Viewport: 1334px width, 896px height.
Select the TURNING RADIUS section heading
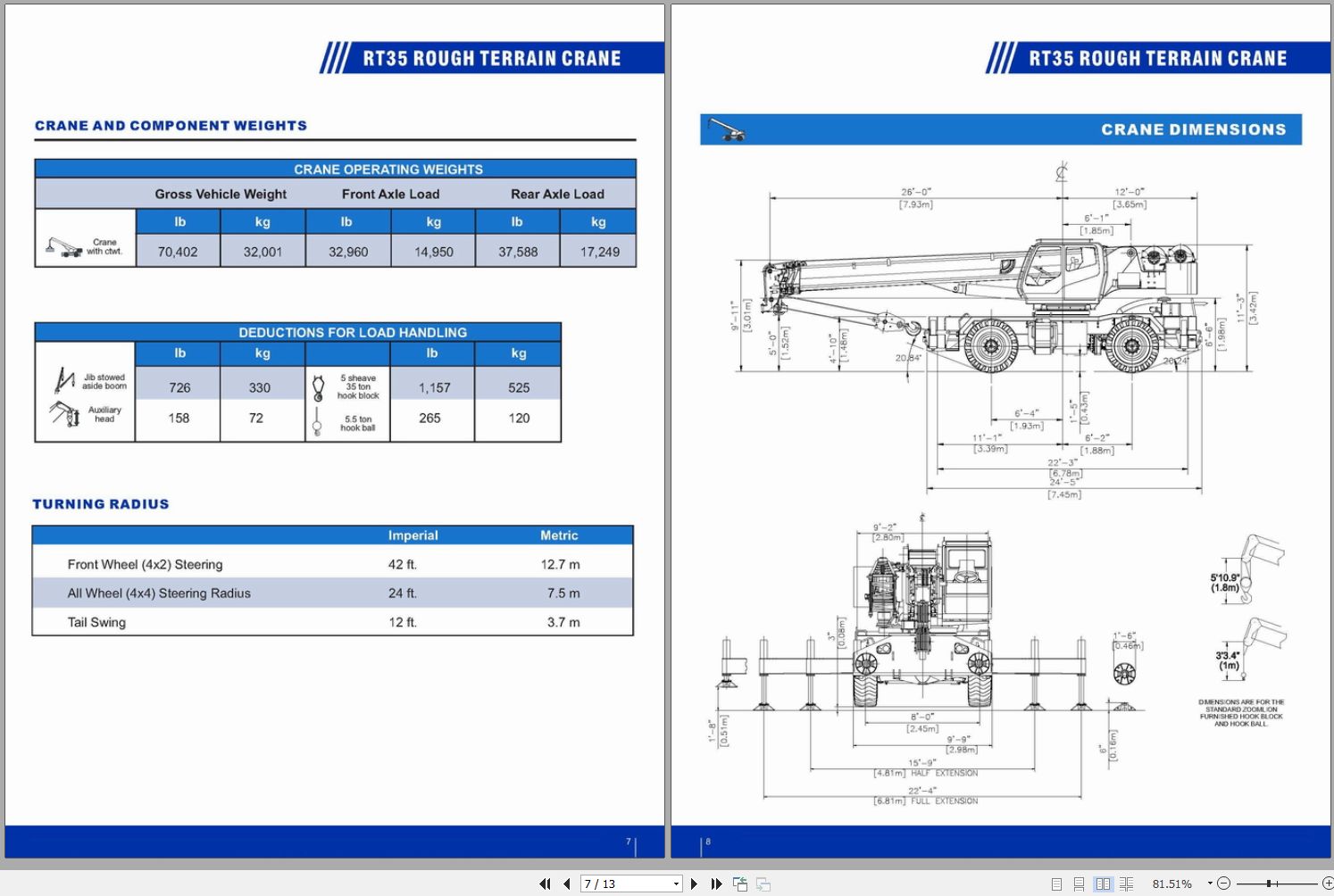click(x=100, y=503)
